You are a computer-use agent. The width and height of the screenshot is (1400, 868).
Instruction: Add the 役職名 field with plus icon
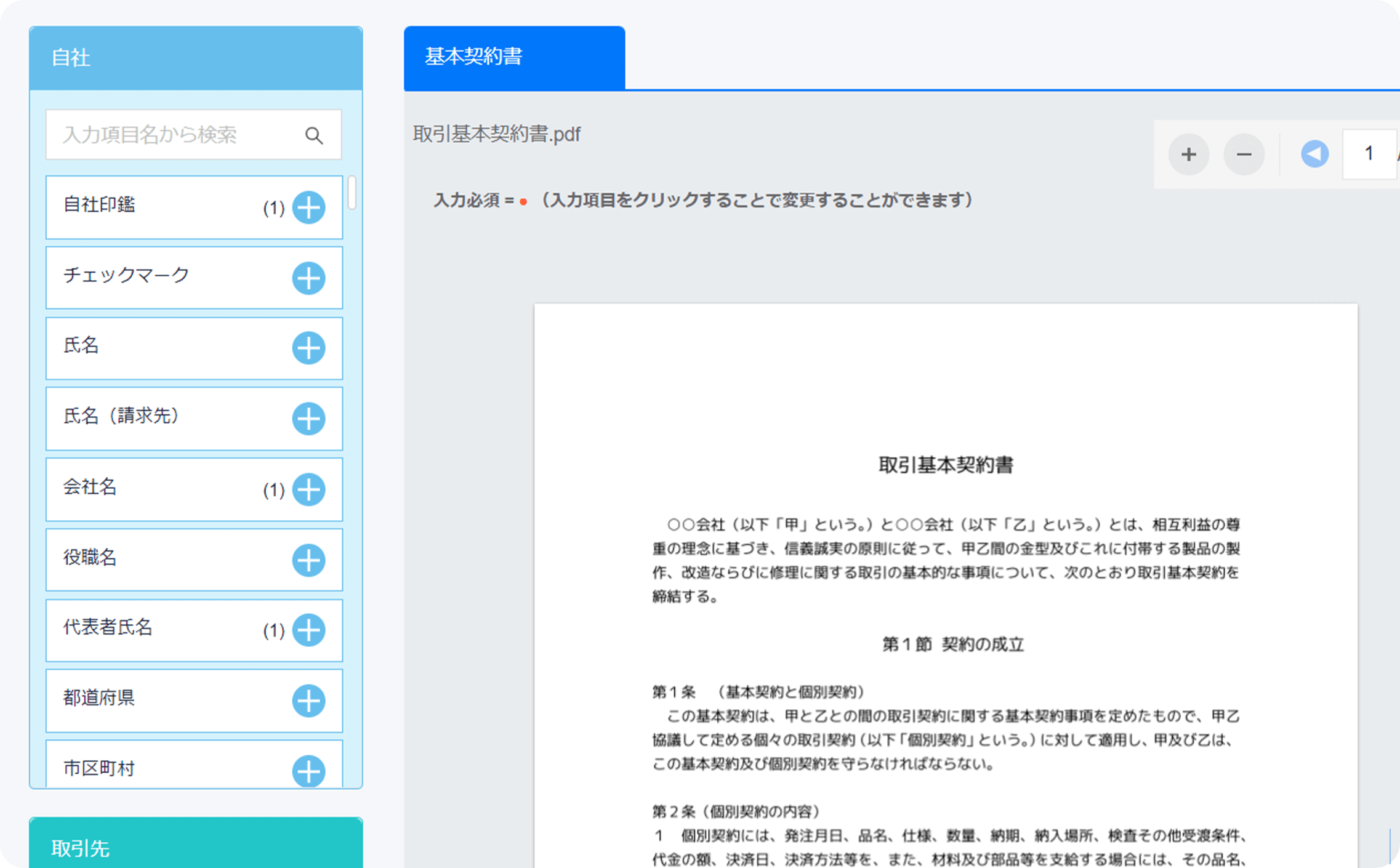(308, 560)
